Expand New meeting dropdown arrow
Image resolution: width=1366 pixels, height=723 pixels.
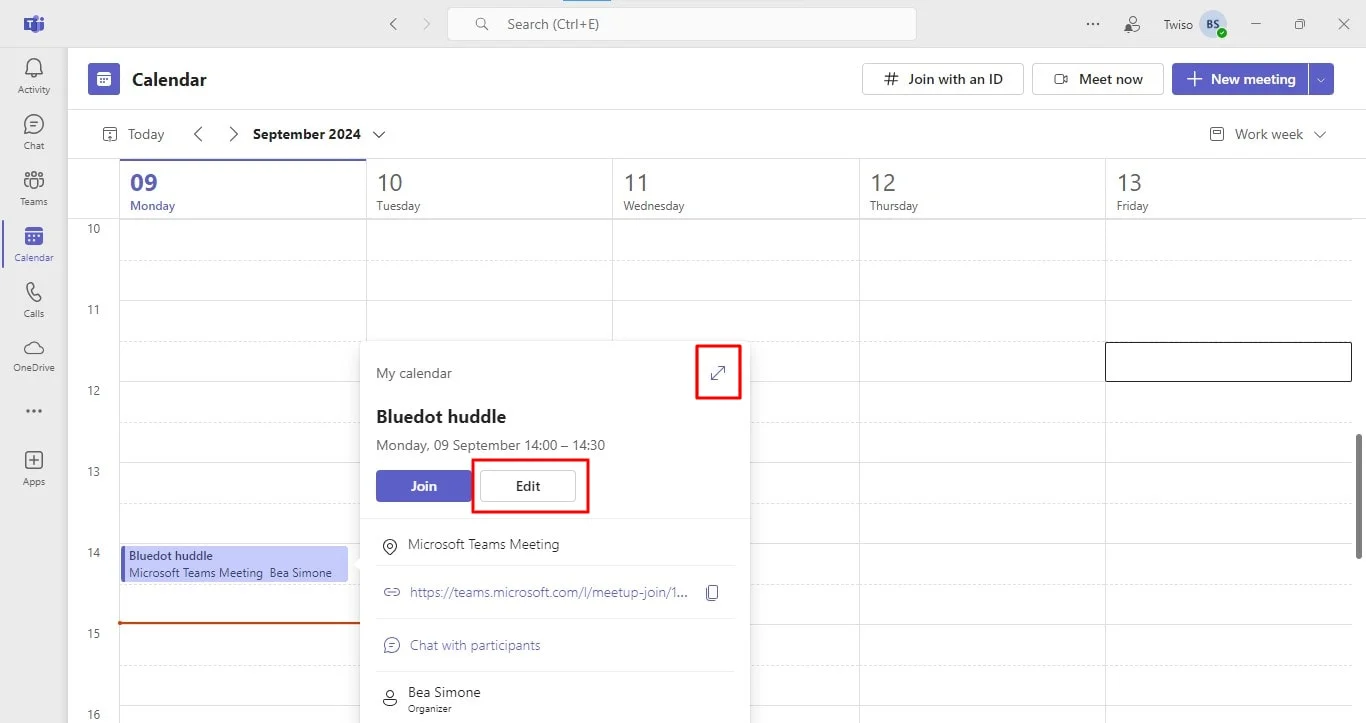pos(1322,79)
